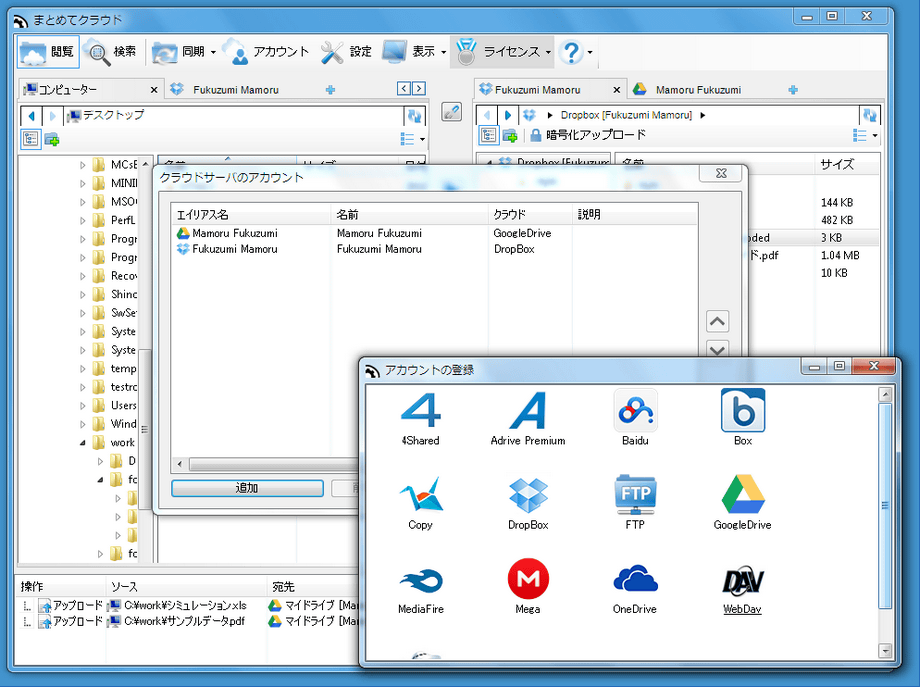Create new folder in left pane
This screenshot has height=687, width=920.
coord(52,140)
